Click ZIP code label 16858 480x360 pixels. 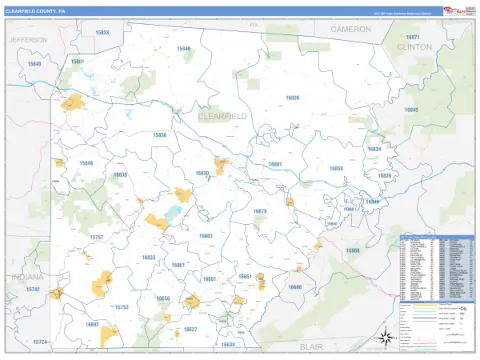(x=336, y=168)
